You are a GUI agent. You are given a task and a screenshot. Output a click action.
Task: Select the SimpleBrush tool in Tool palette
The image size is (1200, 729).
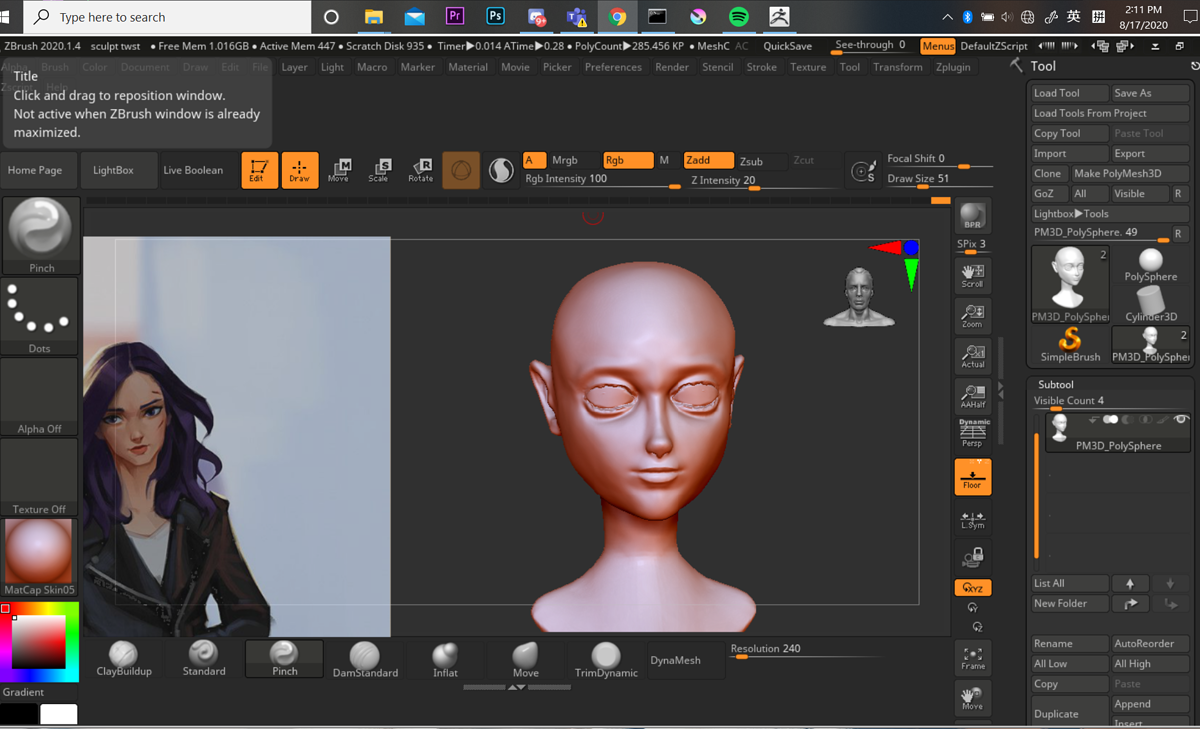click(1070, 345)
